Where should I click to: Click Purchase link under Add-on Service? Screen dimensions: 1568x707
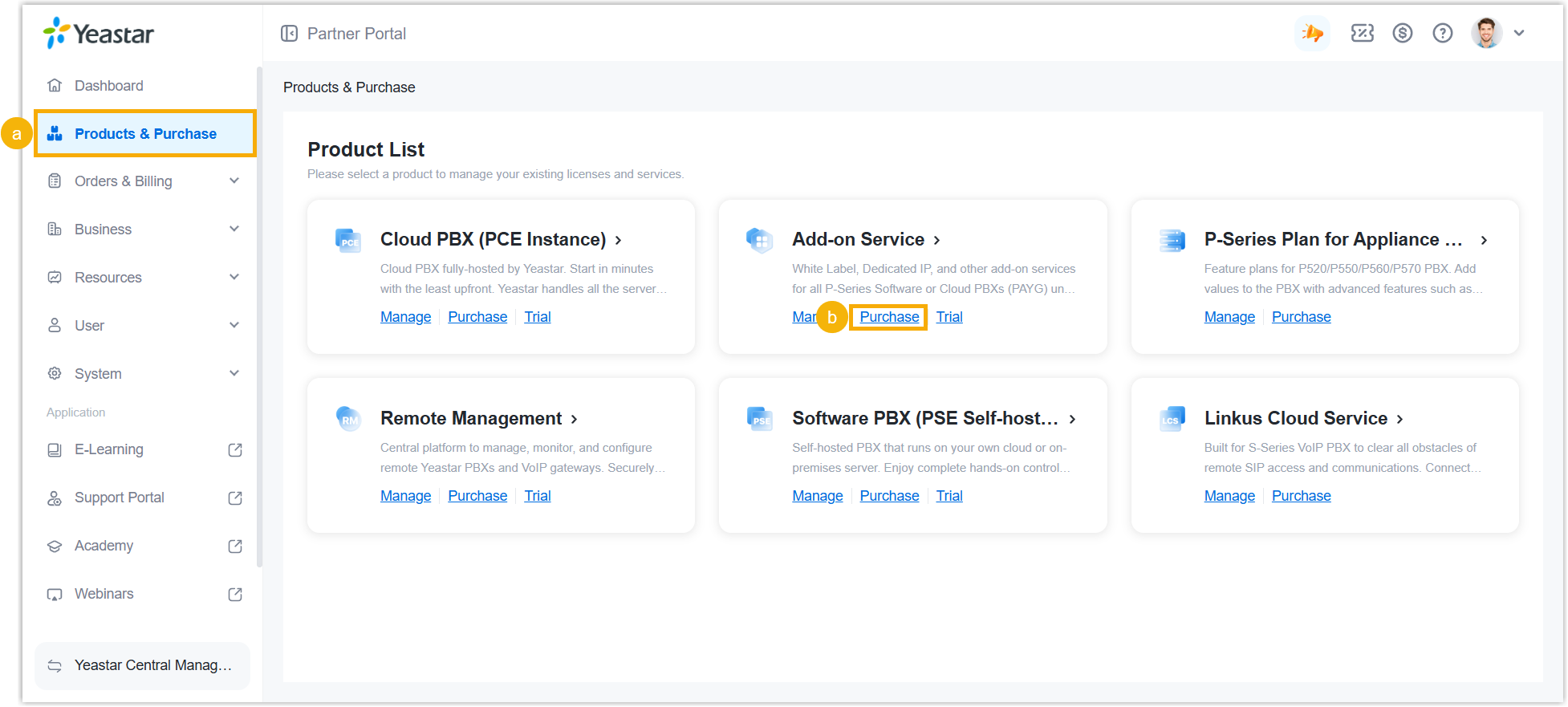(x=889, y=317)
